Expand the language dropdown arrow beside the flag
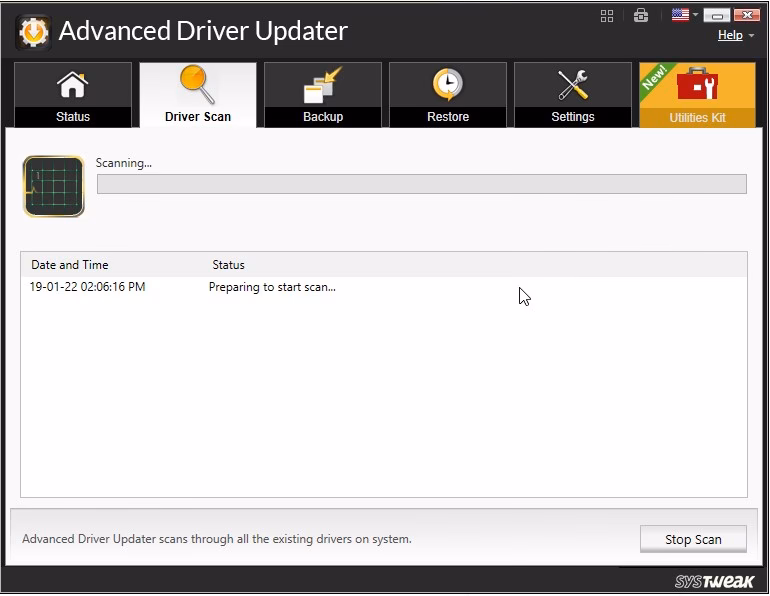Viewport: 770px width, 596px height. (x=695, y=15)
